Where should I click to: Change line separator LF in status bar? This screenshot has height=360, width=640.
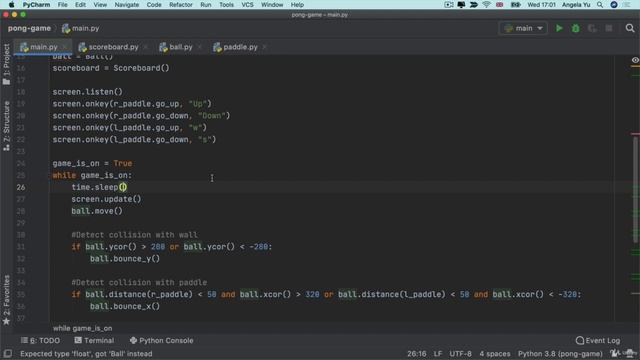click(438, 354)
